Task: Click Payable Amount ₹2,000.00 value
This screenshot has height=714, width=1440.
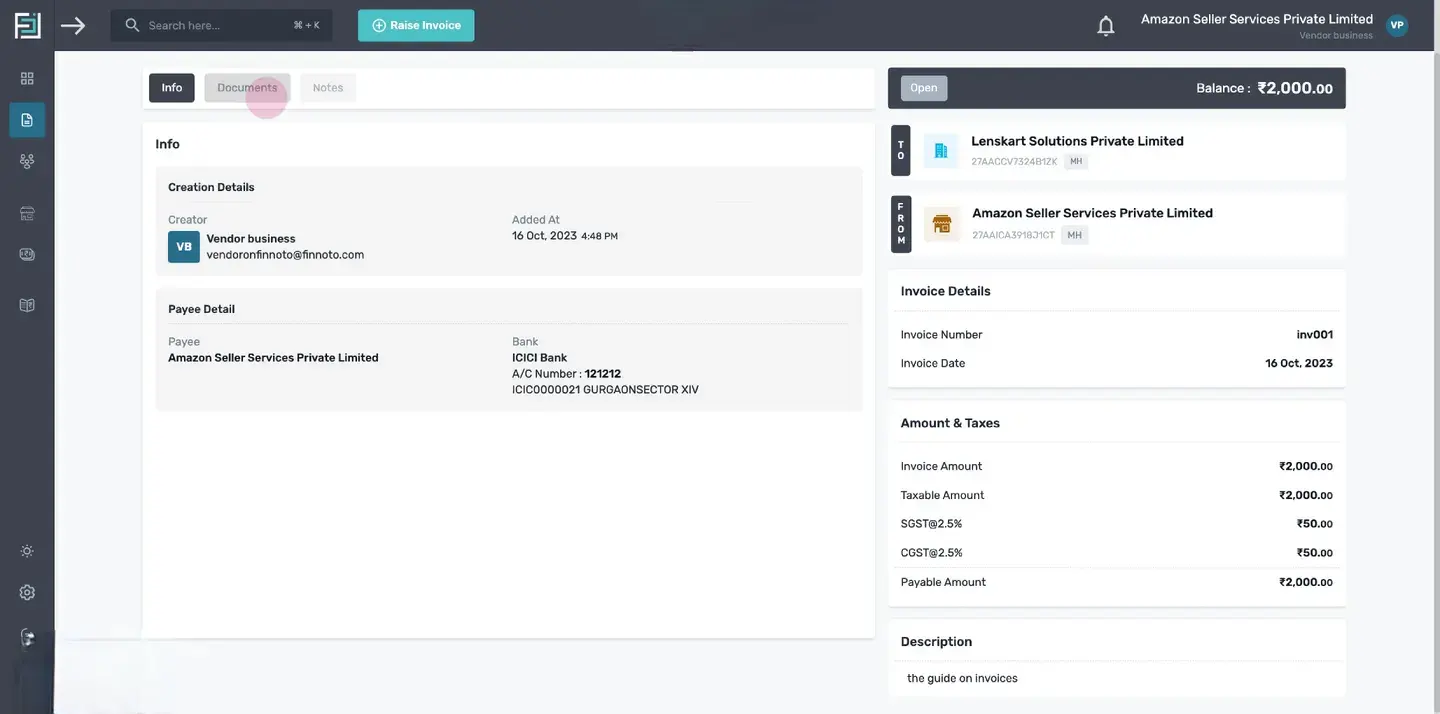Action: (x=1306, y=582)
